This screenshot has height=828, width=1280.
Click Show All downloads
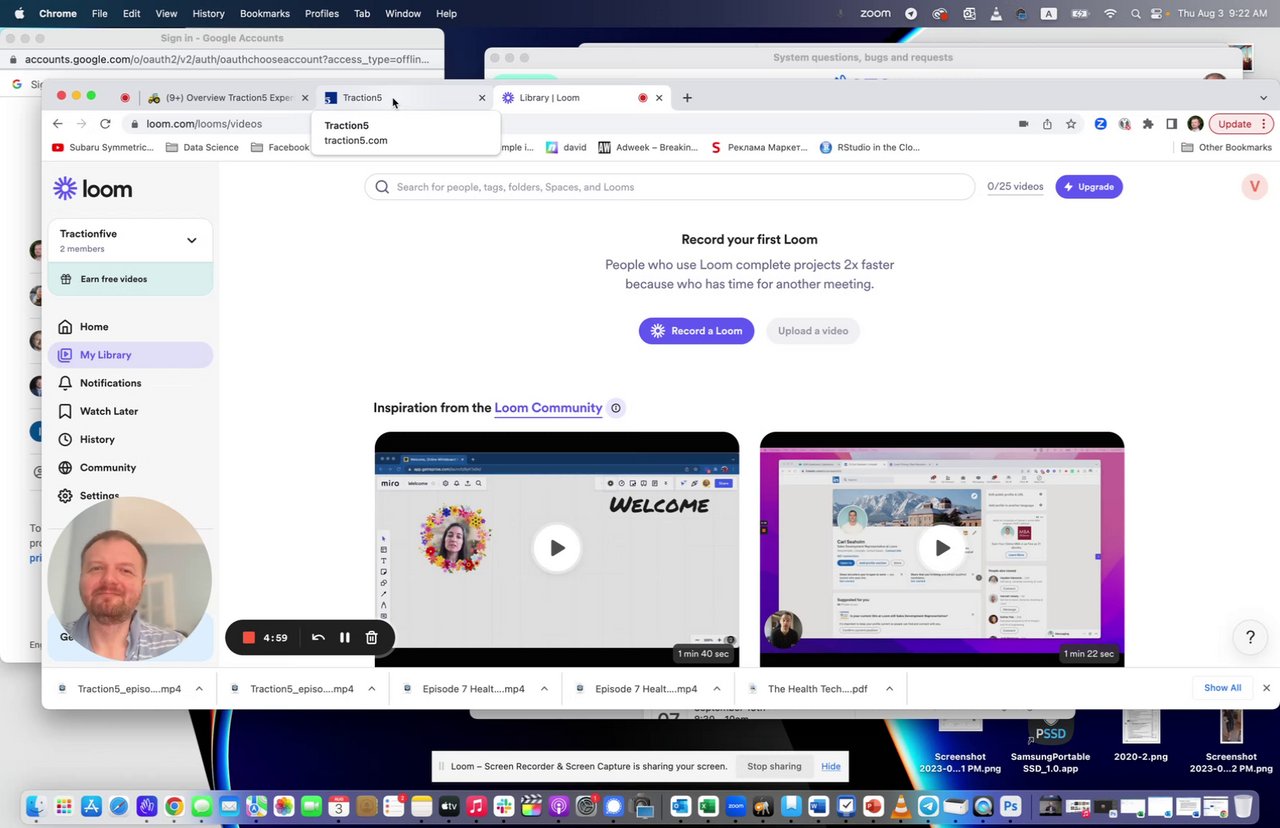click(x=1222, y=688)
